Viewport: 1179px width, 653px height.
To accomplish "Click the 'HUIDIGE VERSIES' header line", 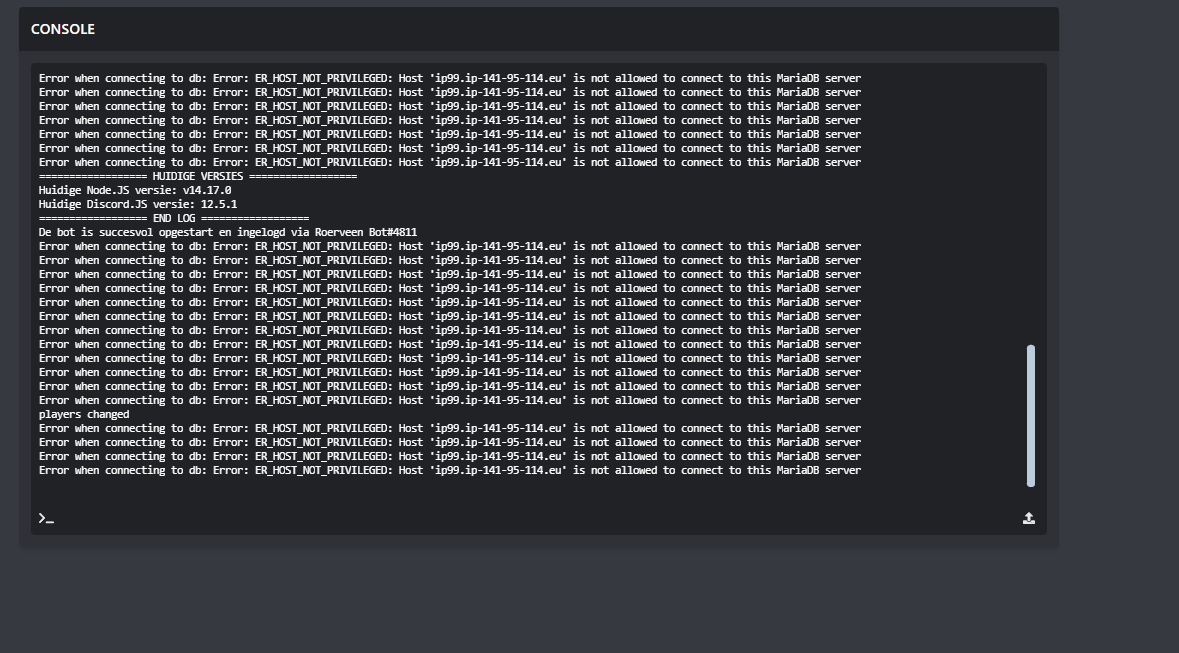I will coord(197,176).
